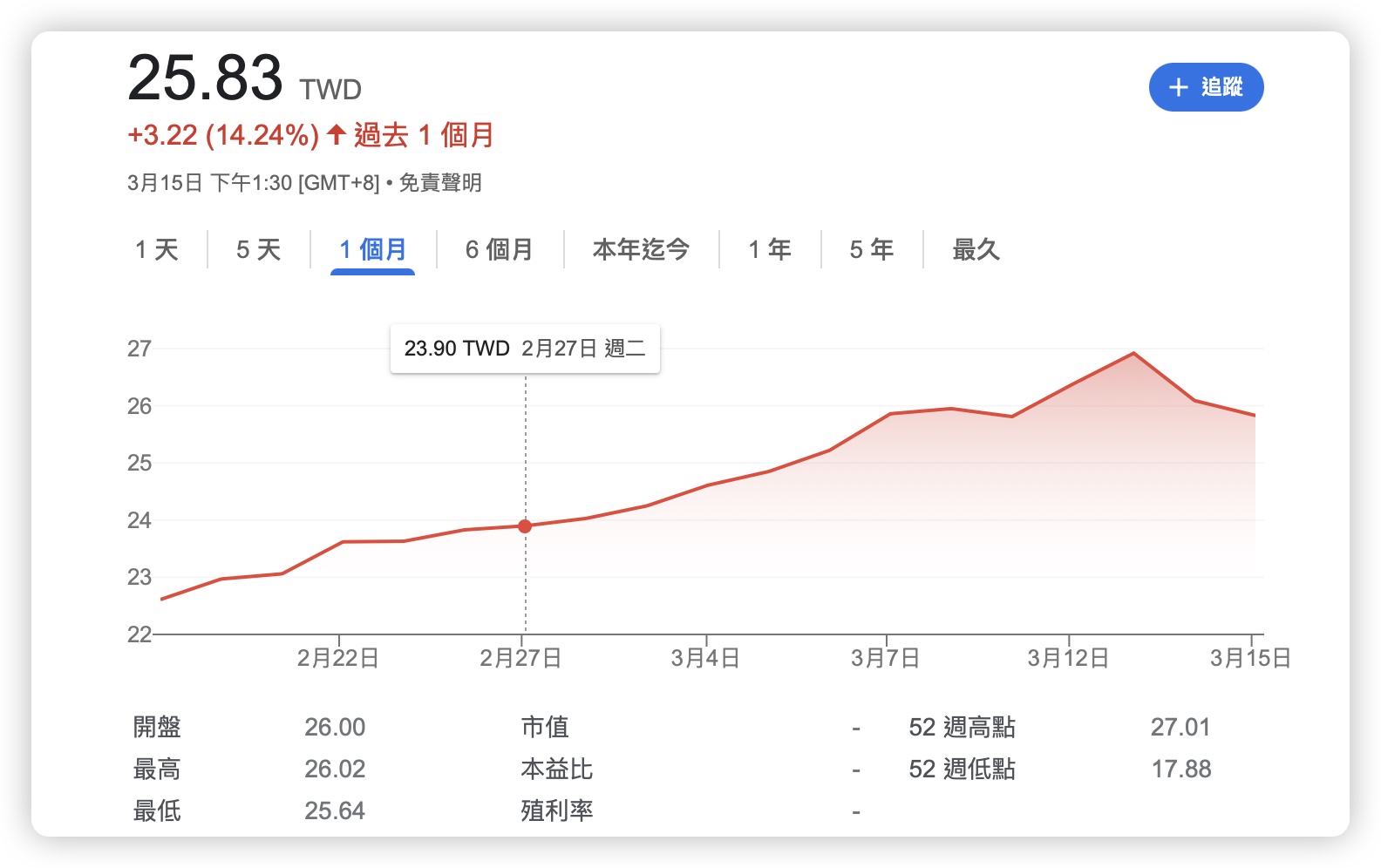Switch to the 最久 max range tab

(x=976, y=250)
